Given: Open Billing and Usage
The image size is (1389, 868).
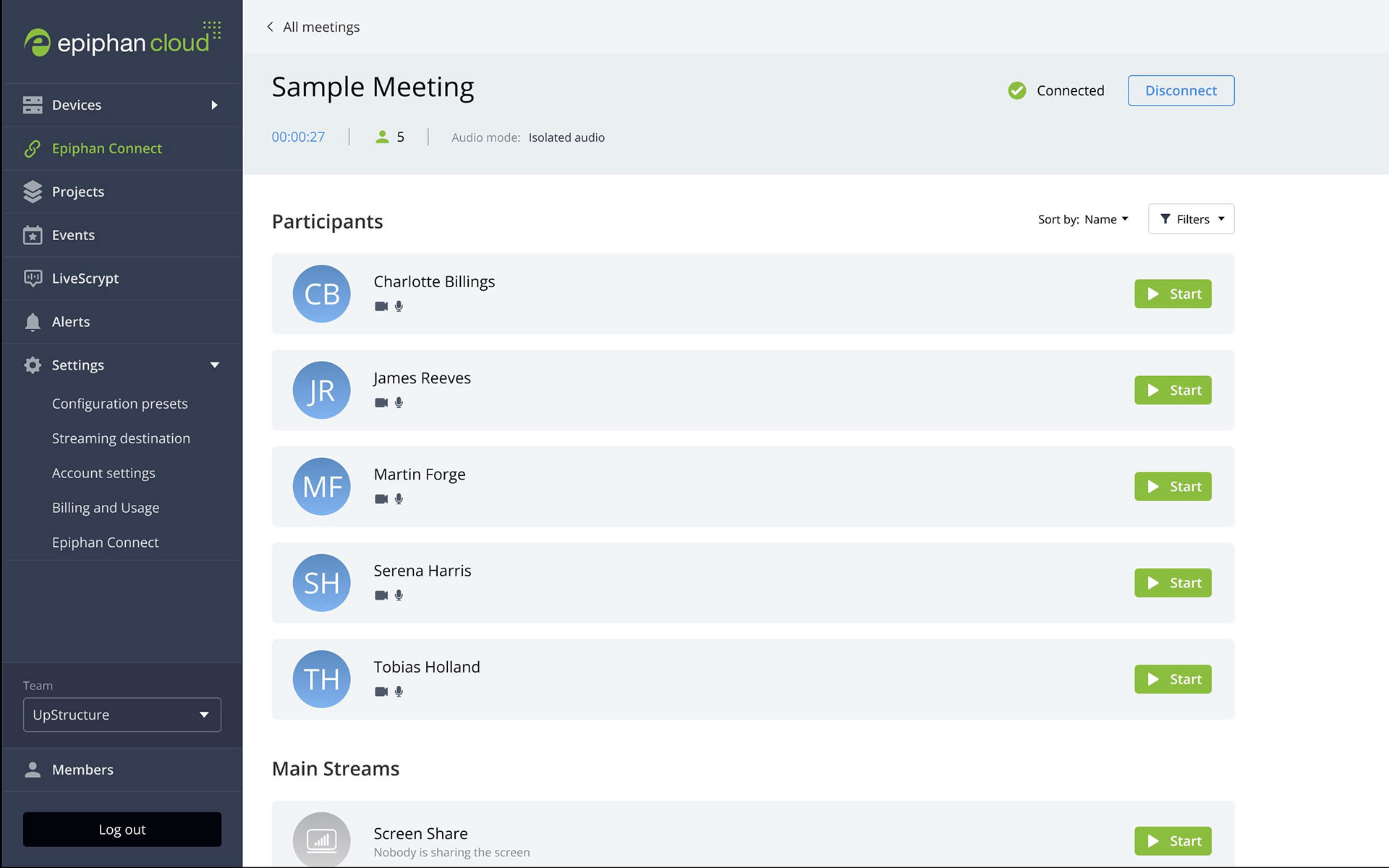Looking at the screenshot, I should [106, 508].
